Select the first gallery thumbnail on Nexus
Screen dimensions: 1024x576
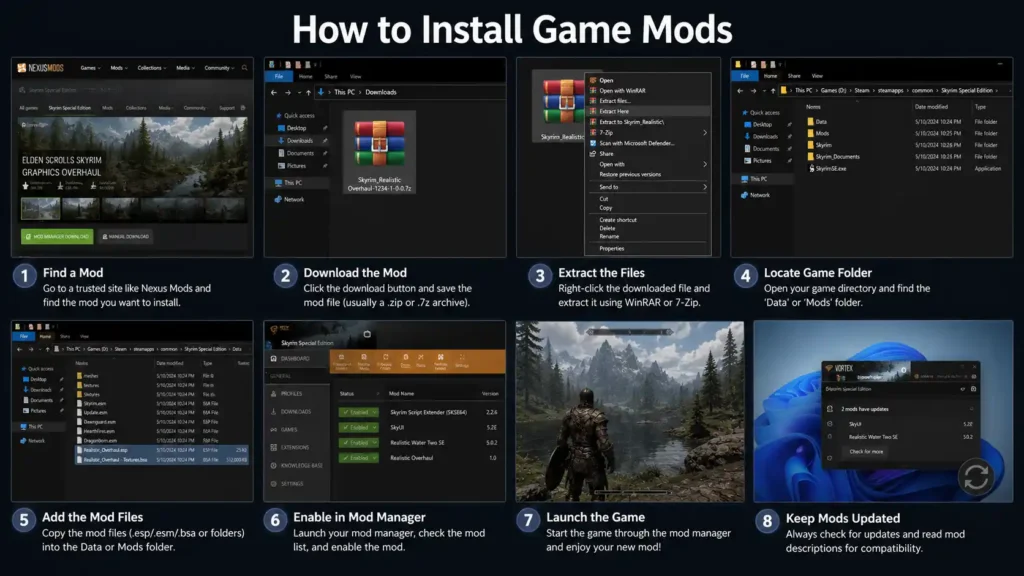pyautogui.click(x=40, y=208)
